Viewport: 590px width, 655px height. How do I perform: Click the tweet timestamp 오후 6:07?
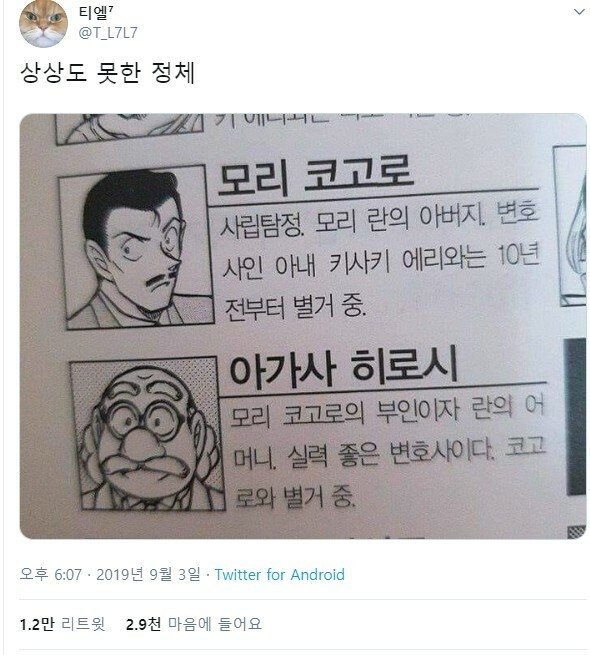pyautogui.click(x=51, y=574)
